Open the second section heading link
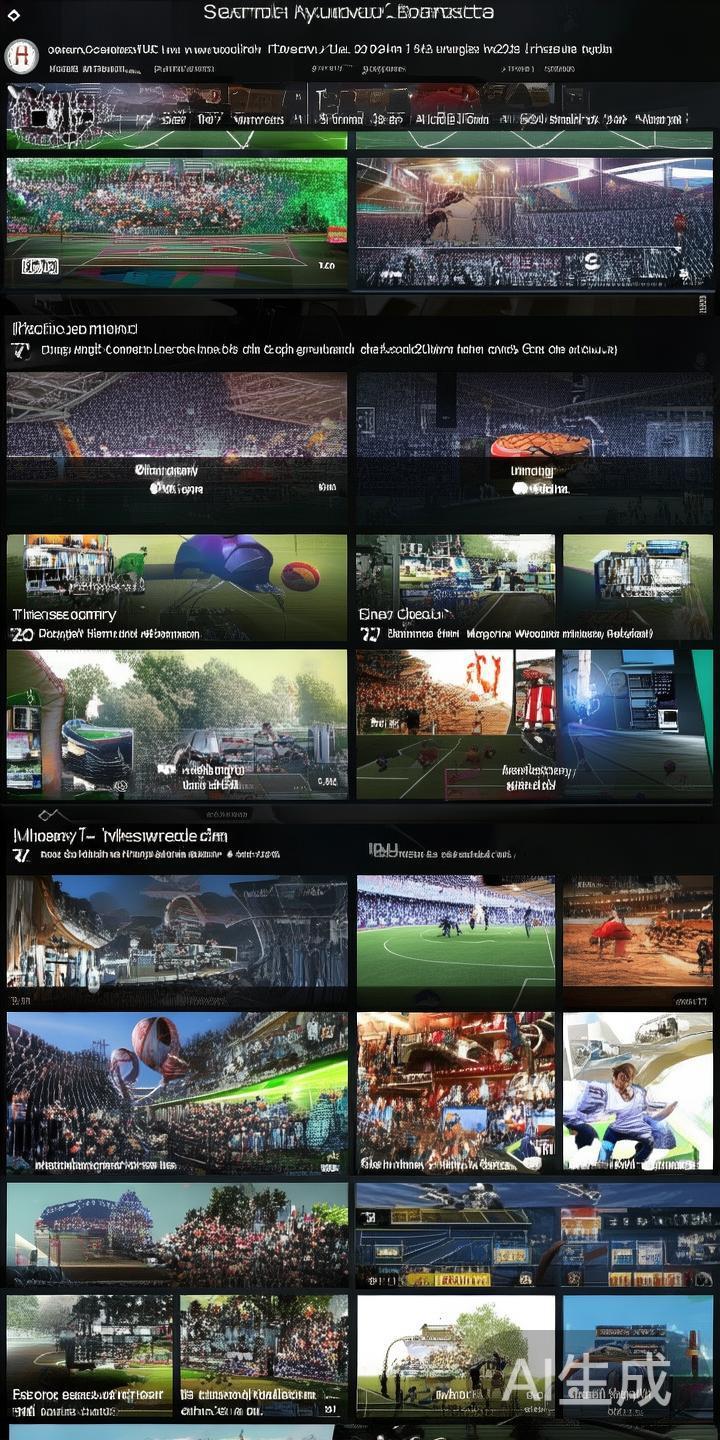 click(x=75, y=328)
